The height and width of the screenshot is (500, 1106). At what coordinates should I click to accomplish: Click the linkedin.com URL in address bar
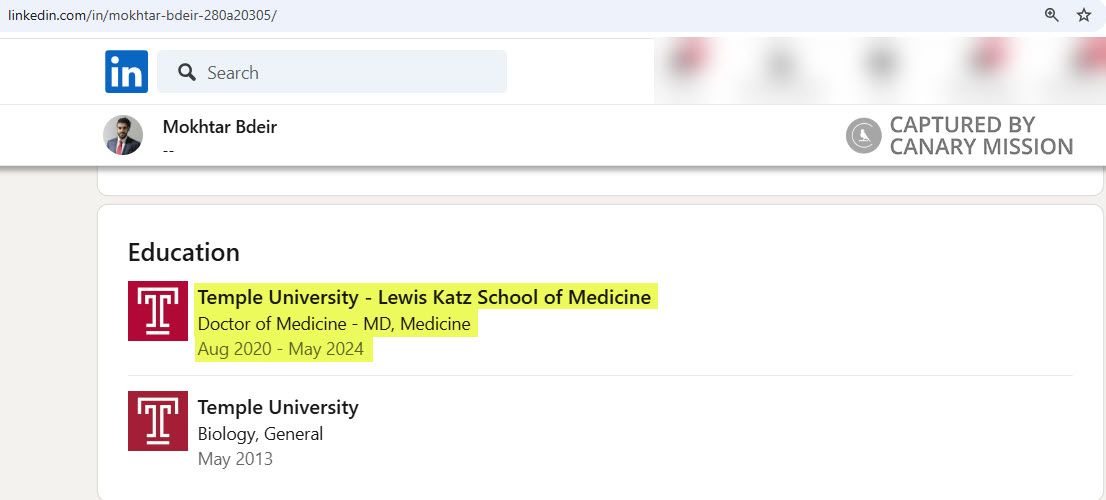(x=142, y=15)
